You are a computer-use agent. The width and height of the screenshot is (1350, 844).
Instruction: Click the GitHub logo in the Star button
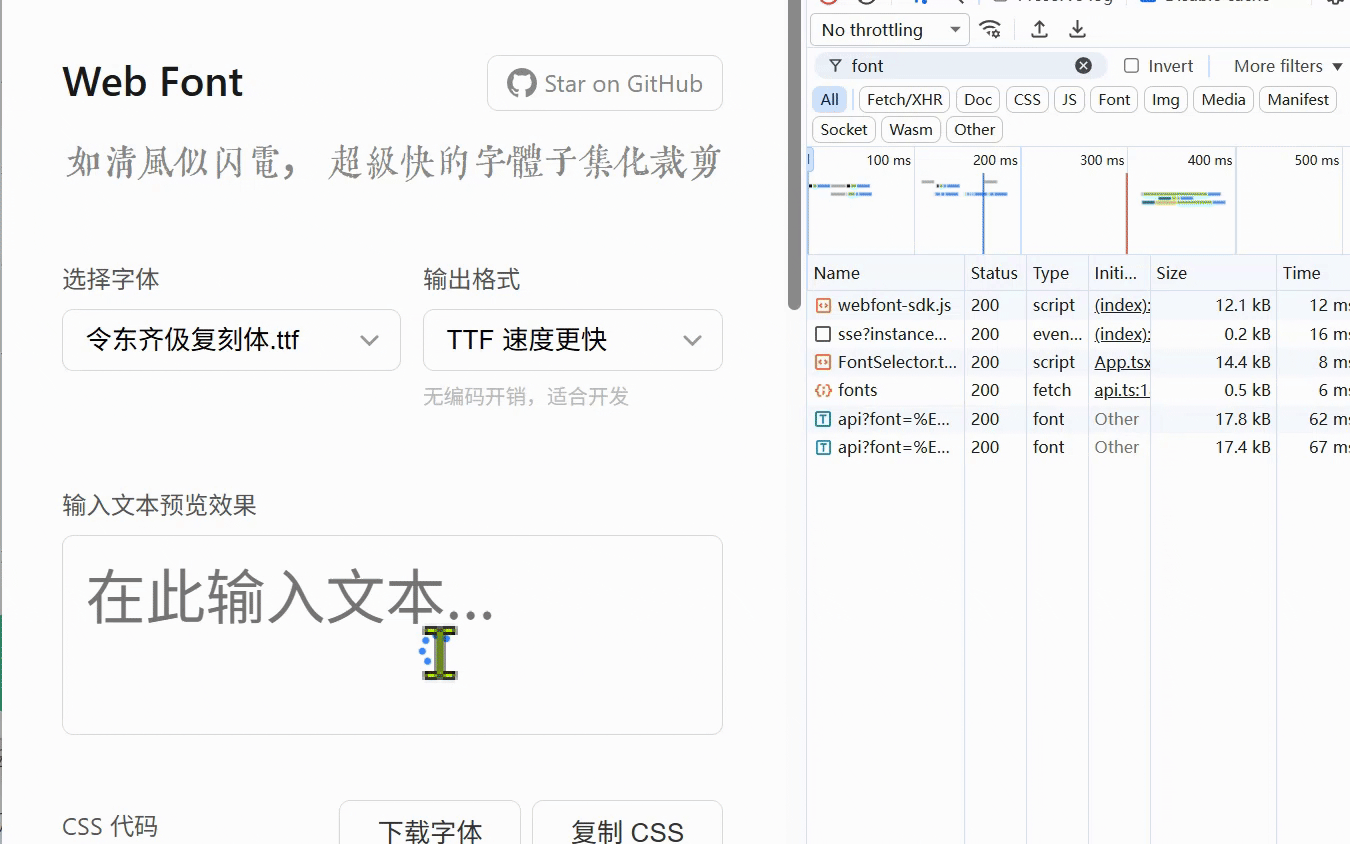[x=521, y=83]
